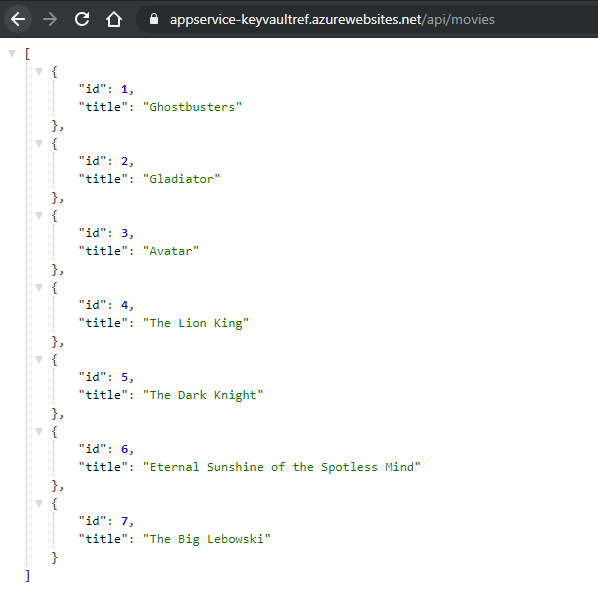
Task: Open the home page via house icon
Action: (114, 19)
